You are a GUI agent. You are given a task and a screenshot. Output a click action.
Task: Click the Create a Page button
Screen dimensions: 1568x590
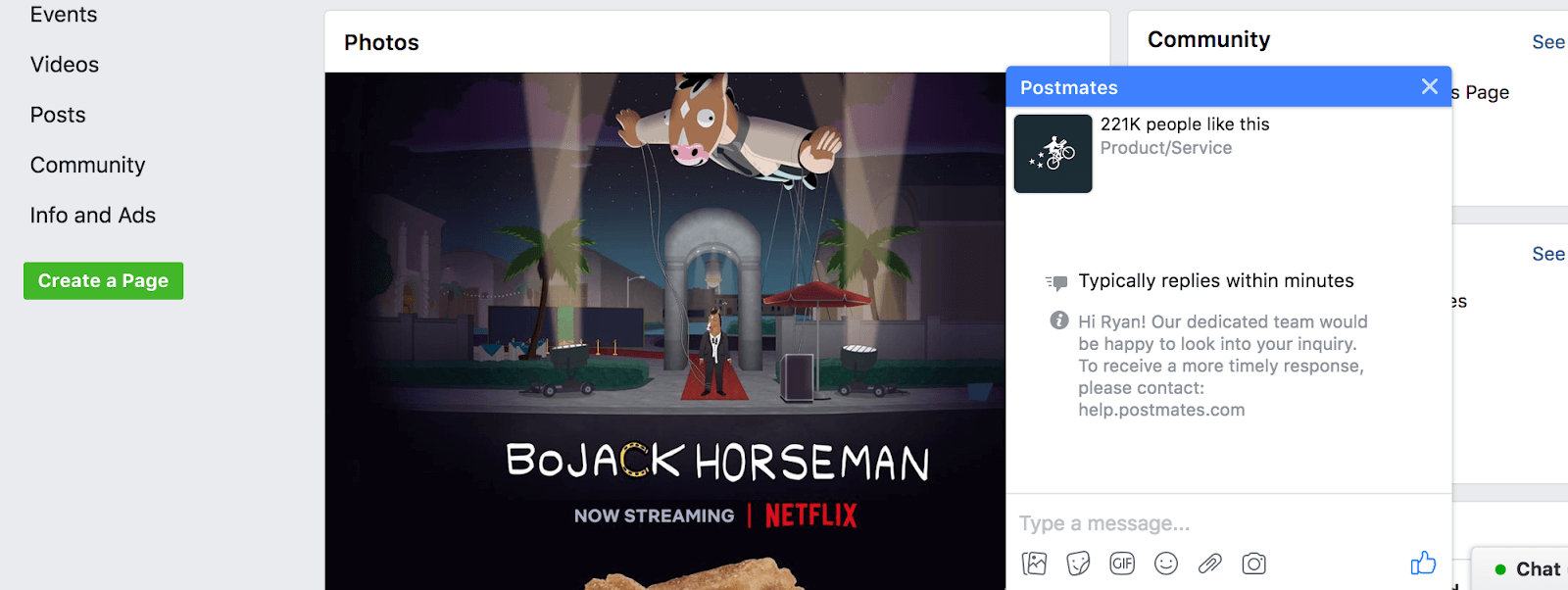coord(104,281)
